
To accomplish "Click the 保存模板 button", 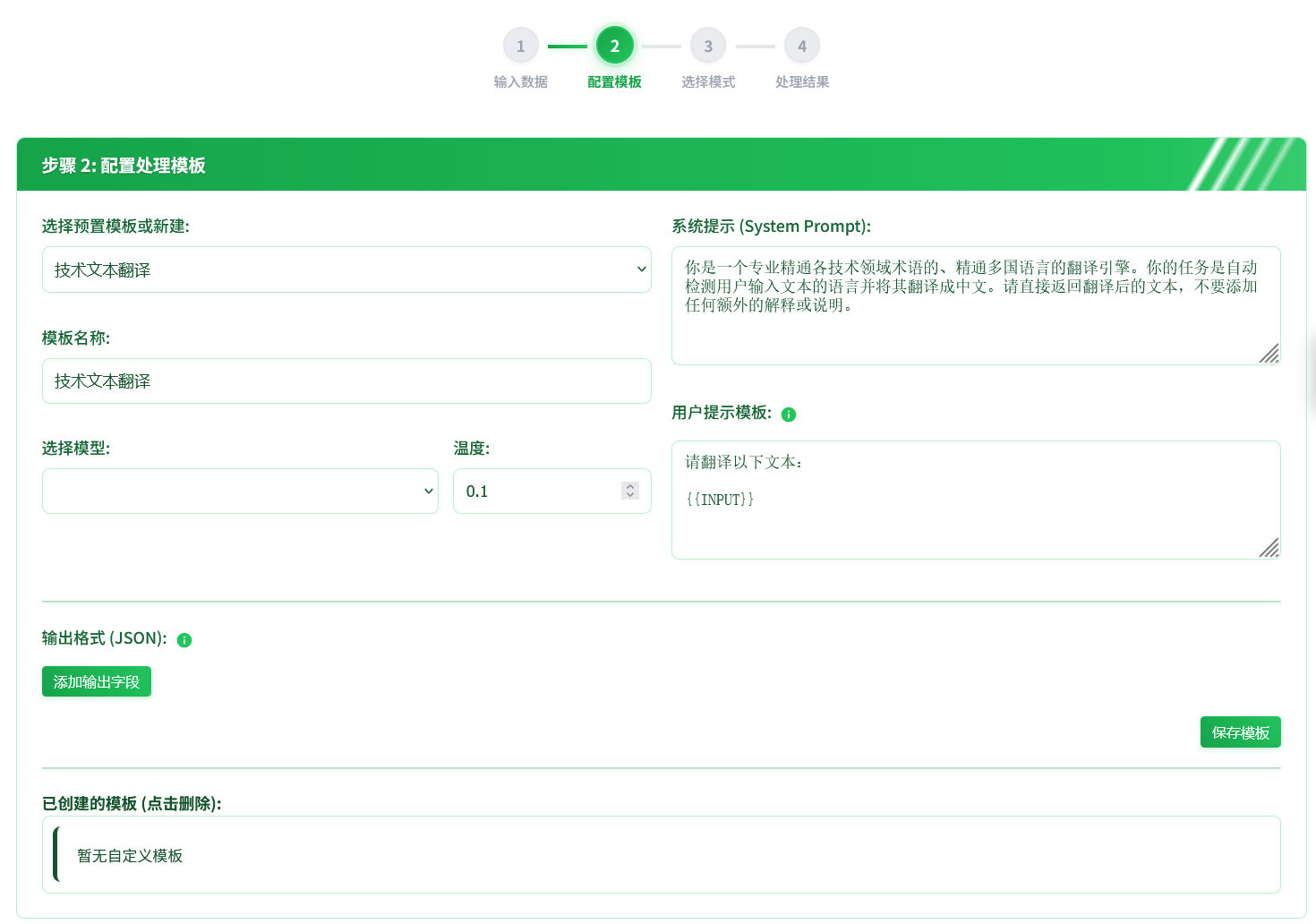I will [x=1240, y=731].
